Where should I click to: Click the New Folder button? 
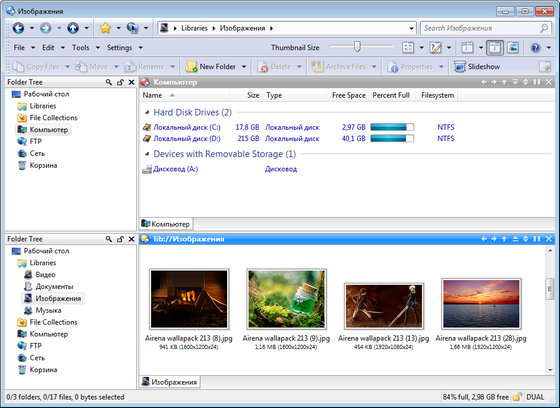(x=211, y=67)
